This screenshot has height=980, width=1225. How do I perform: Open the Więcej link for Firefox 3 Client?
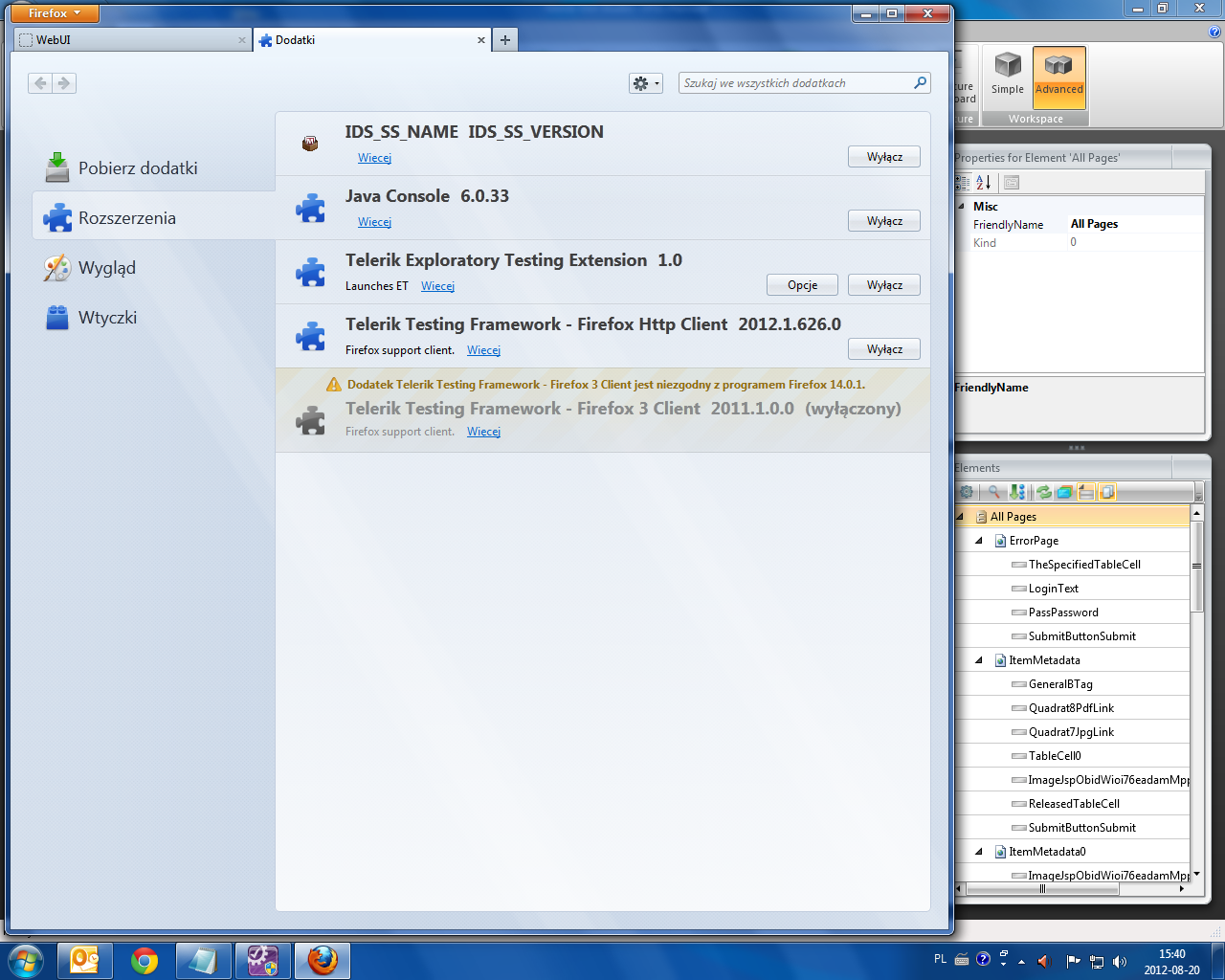[x=483, y=432]
